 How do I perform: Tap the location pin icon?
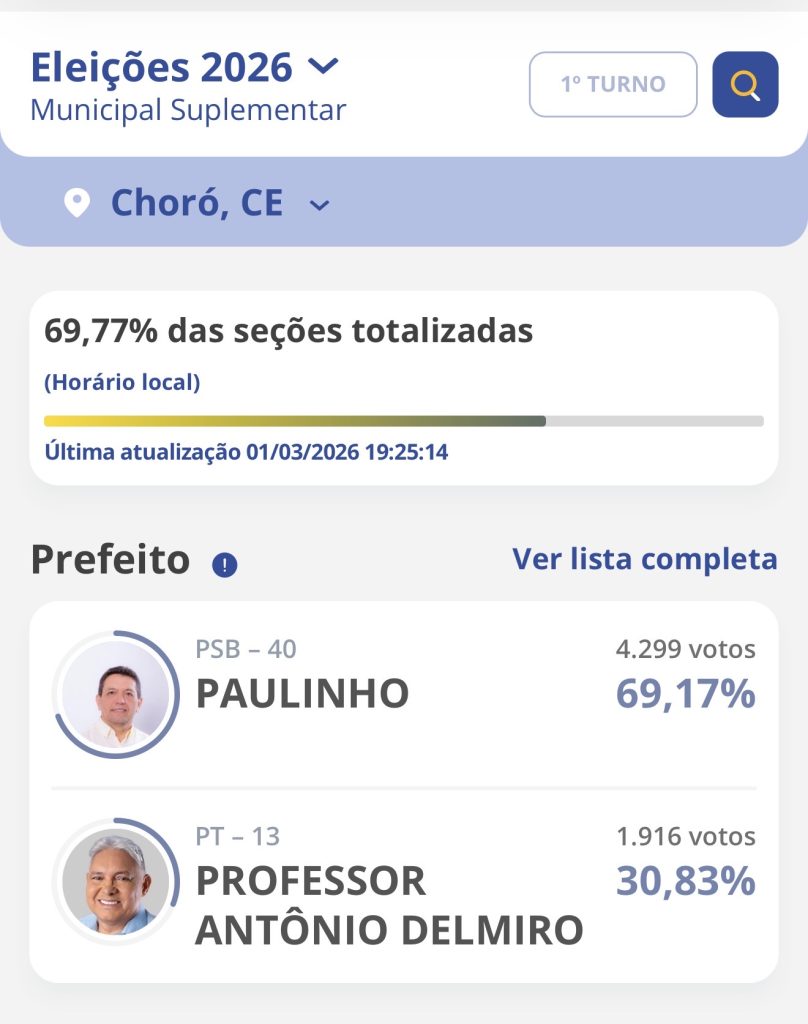tap(76, 204)
